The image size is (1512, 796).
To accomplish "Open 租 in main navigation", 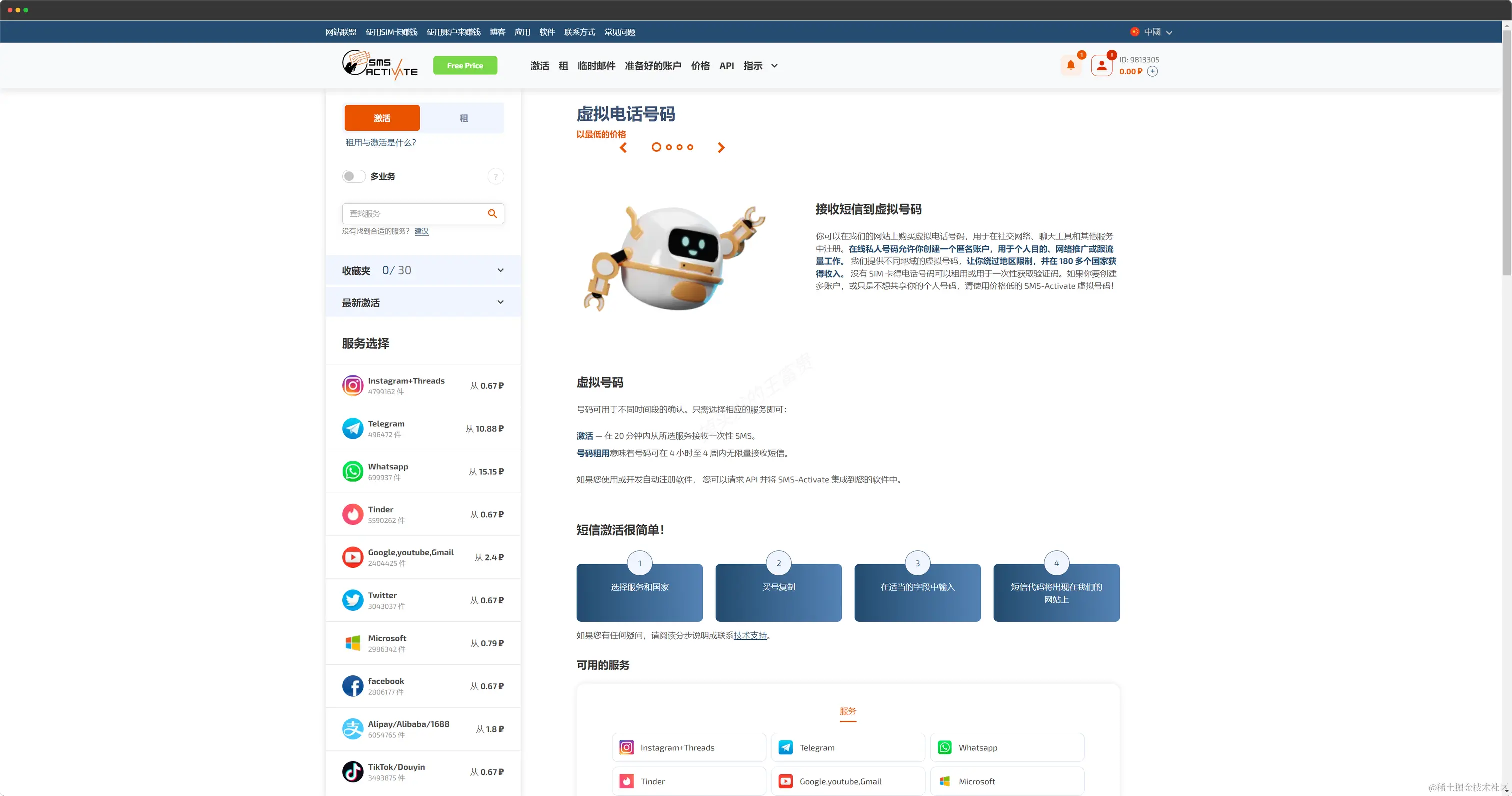I will tap(563, 66).
